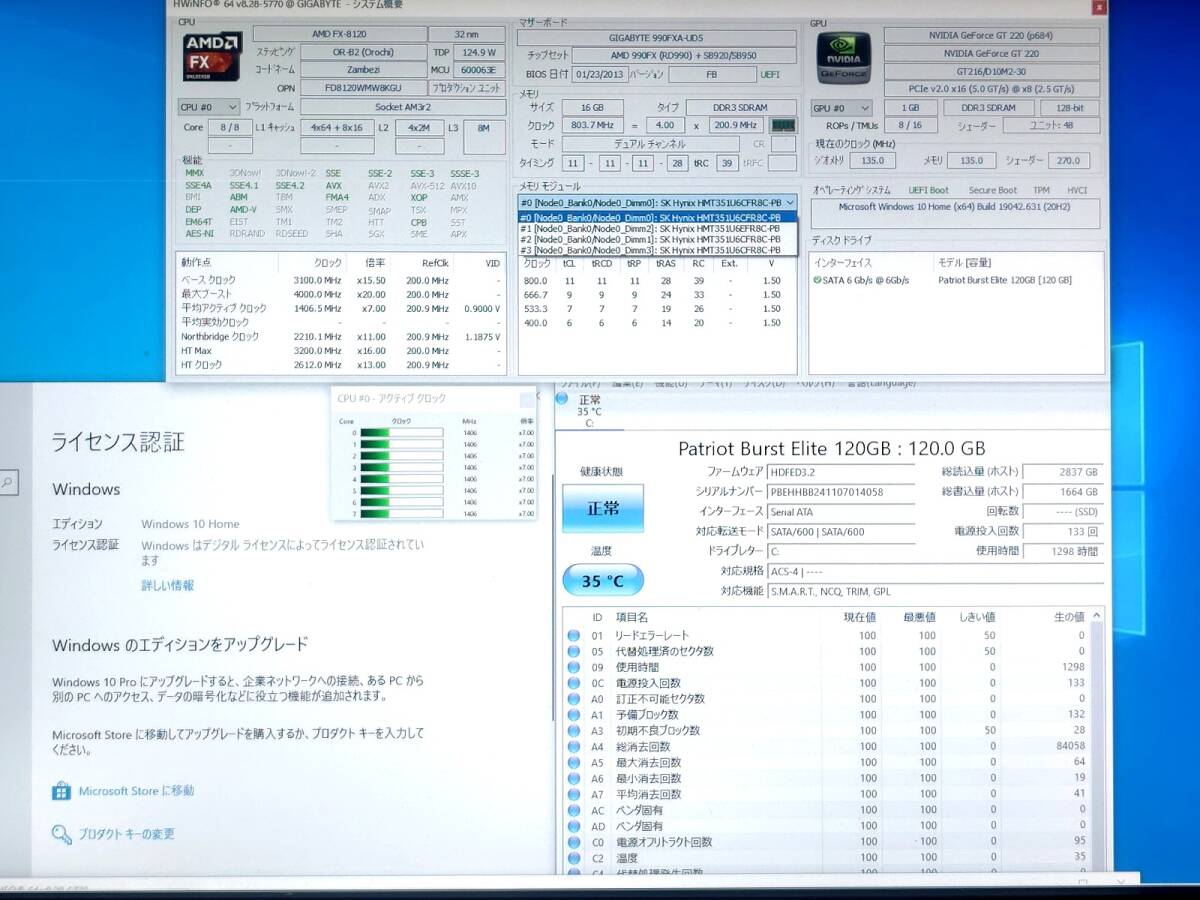Screen dimensions: 1200x900
Task: Click the status orb for SMART row A7
Action: coord(574,795)
